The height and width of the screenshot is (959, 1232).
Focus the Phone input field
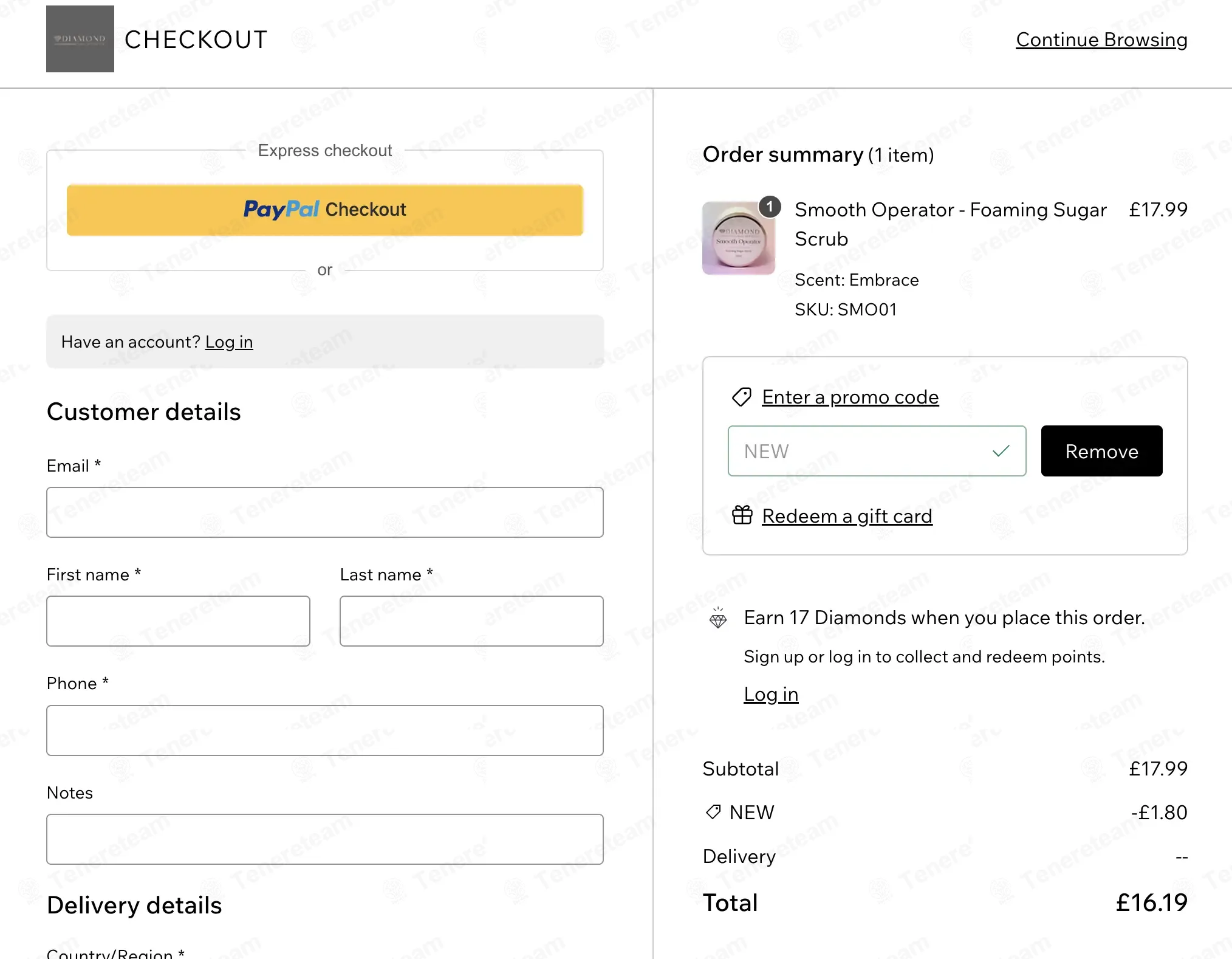[325, 730]
